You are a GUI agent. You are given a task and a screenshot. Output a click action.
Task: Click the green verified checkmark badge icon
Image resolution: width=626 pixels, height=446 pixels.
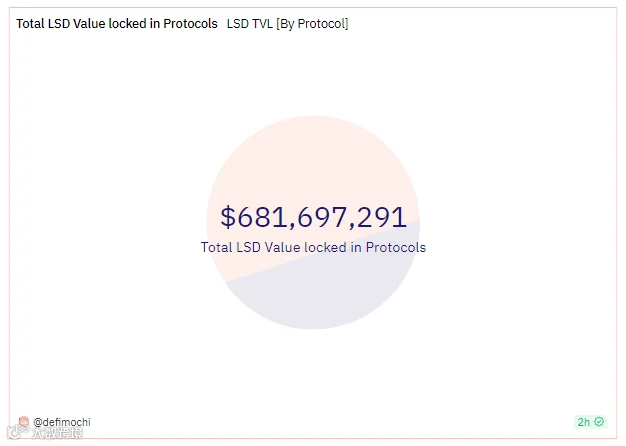click(599, 422)
